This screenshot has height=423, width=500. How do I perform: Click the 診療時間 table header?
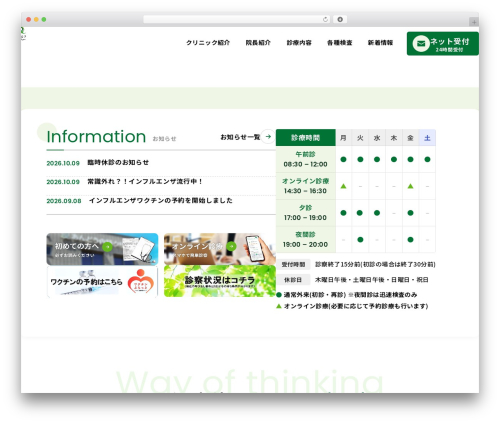coord(306,138)
